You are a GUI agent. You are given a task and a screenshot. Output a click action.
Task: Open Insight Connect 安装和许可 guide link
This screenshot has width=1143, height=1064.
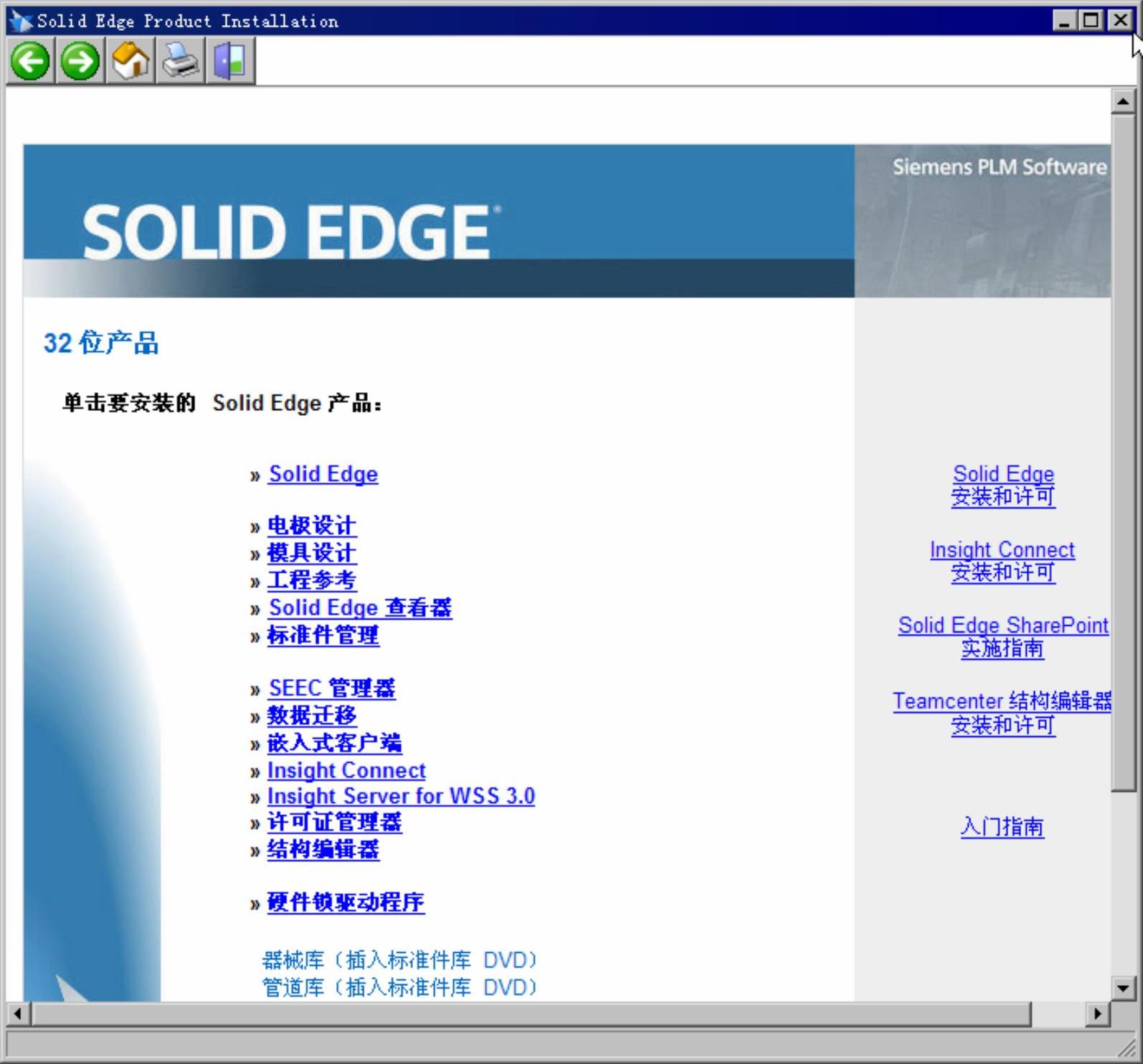click(1002, 561)
